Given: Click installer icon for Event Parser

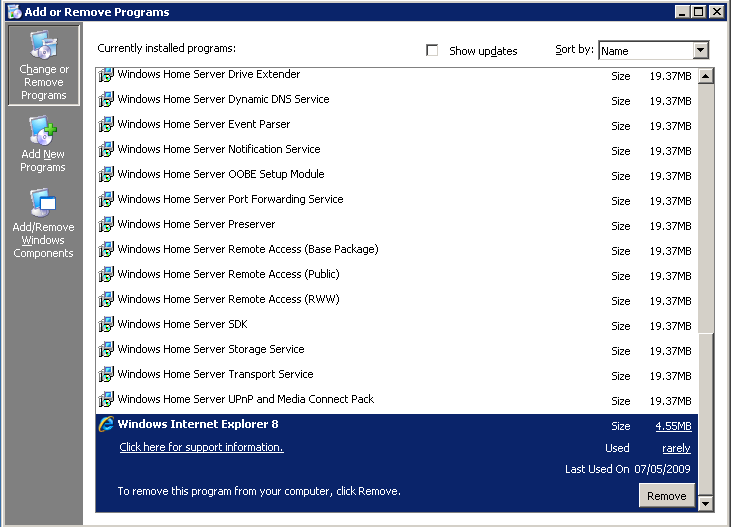Looking at the screenshot, I should pos(106,125).
